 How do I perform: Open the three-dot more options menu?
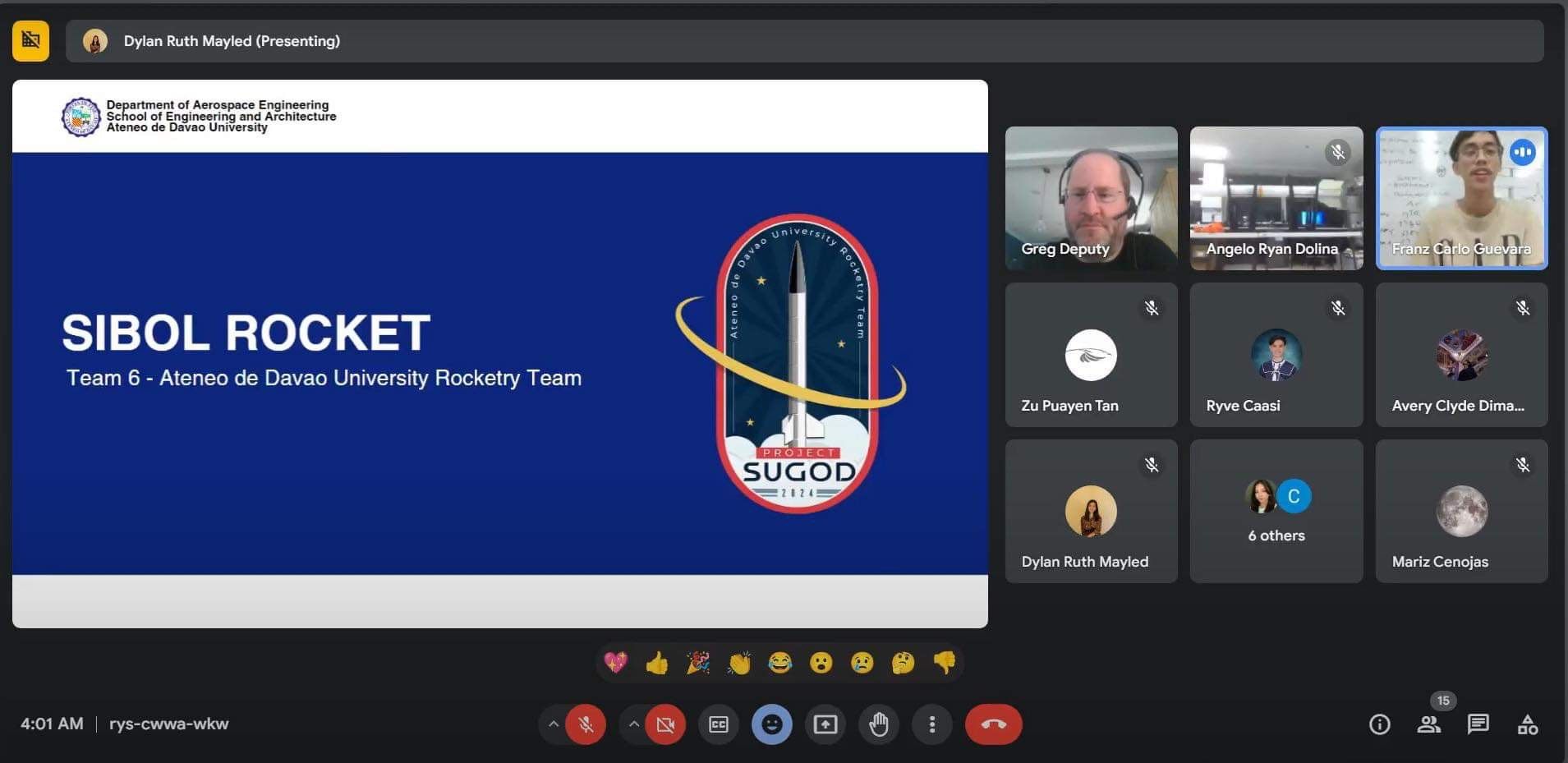pos(931,724)
